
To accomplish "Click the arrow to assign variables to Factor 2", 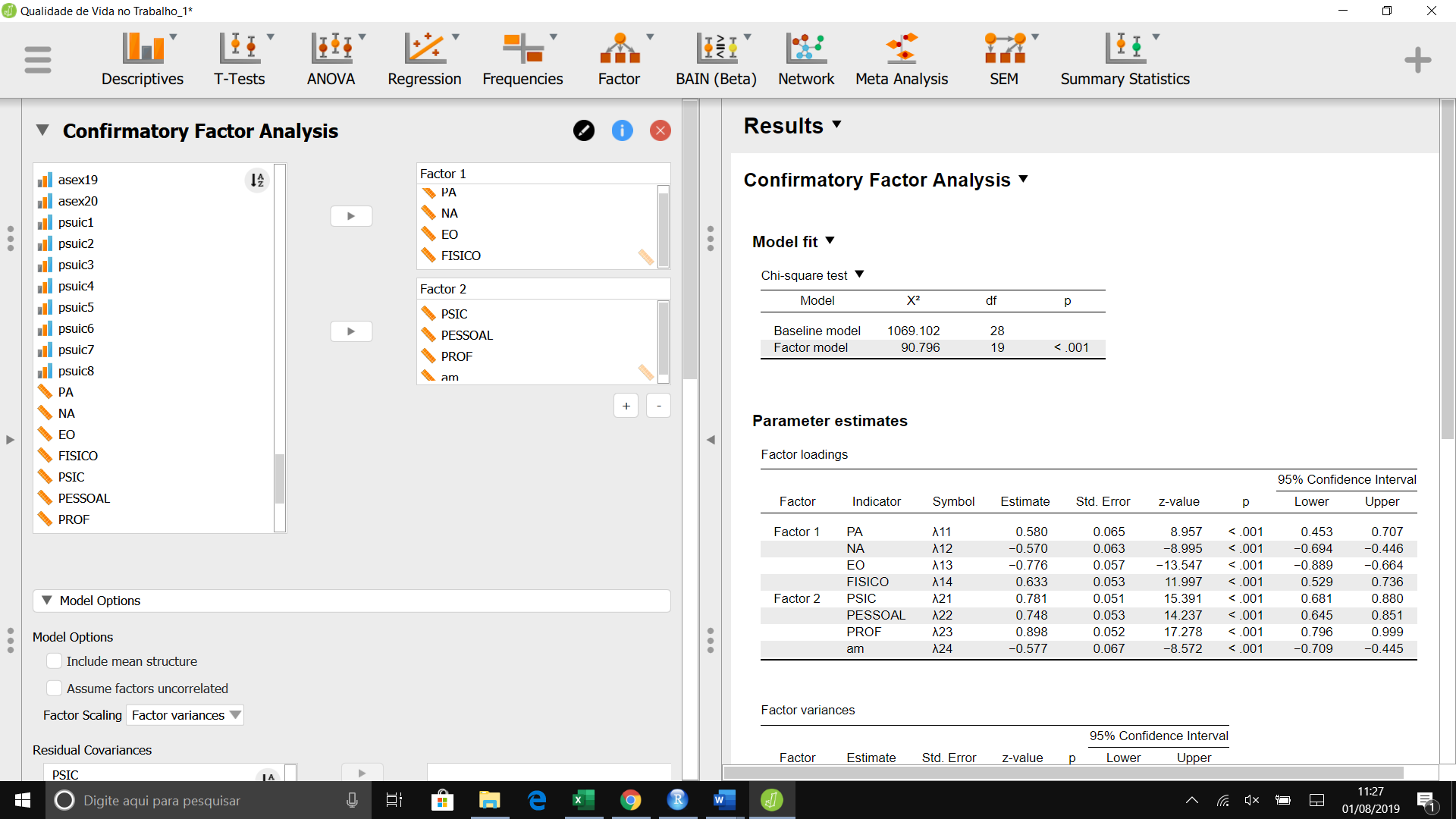I will (x=351, y=331).
